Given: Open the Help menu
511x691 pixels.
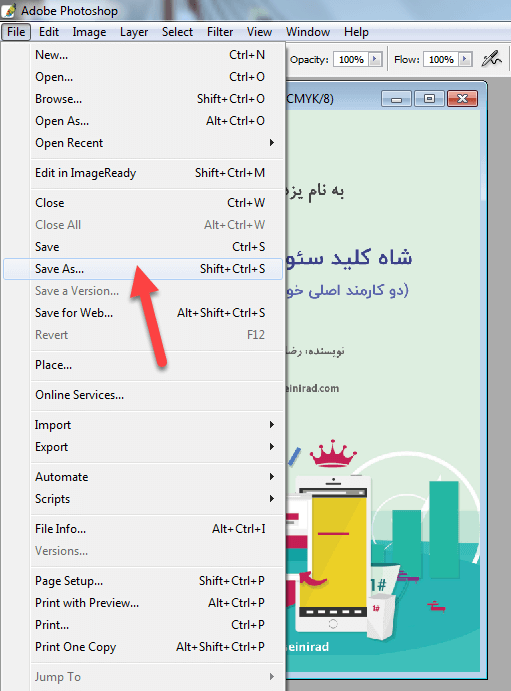Looking at the screenshot, I should point(356,32).
